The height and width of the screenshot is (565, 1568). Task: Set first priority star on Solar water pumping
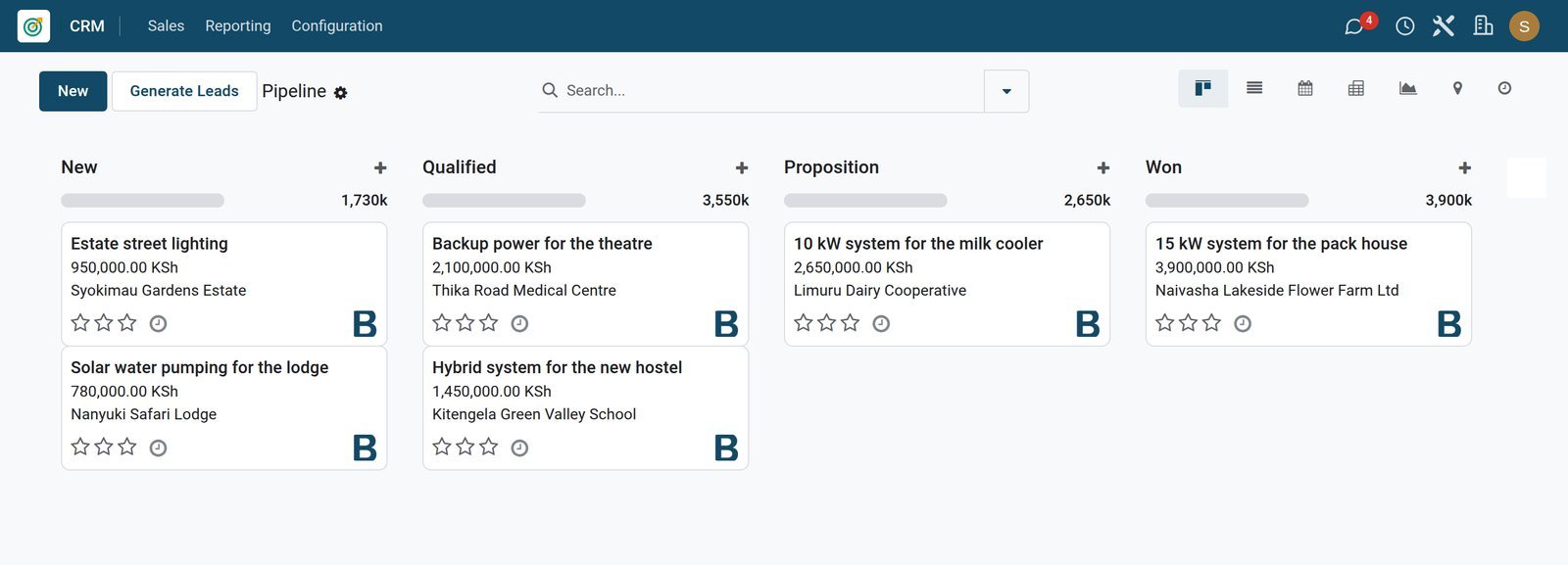pos(80,447)
